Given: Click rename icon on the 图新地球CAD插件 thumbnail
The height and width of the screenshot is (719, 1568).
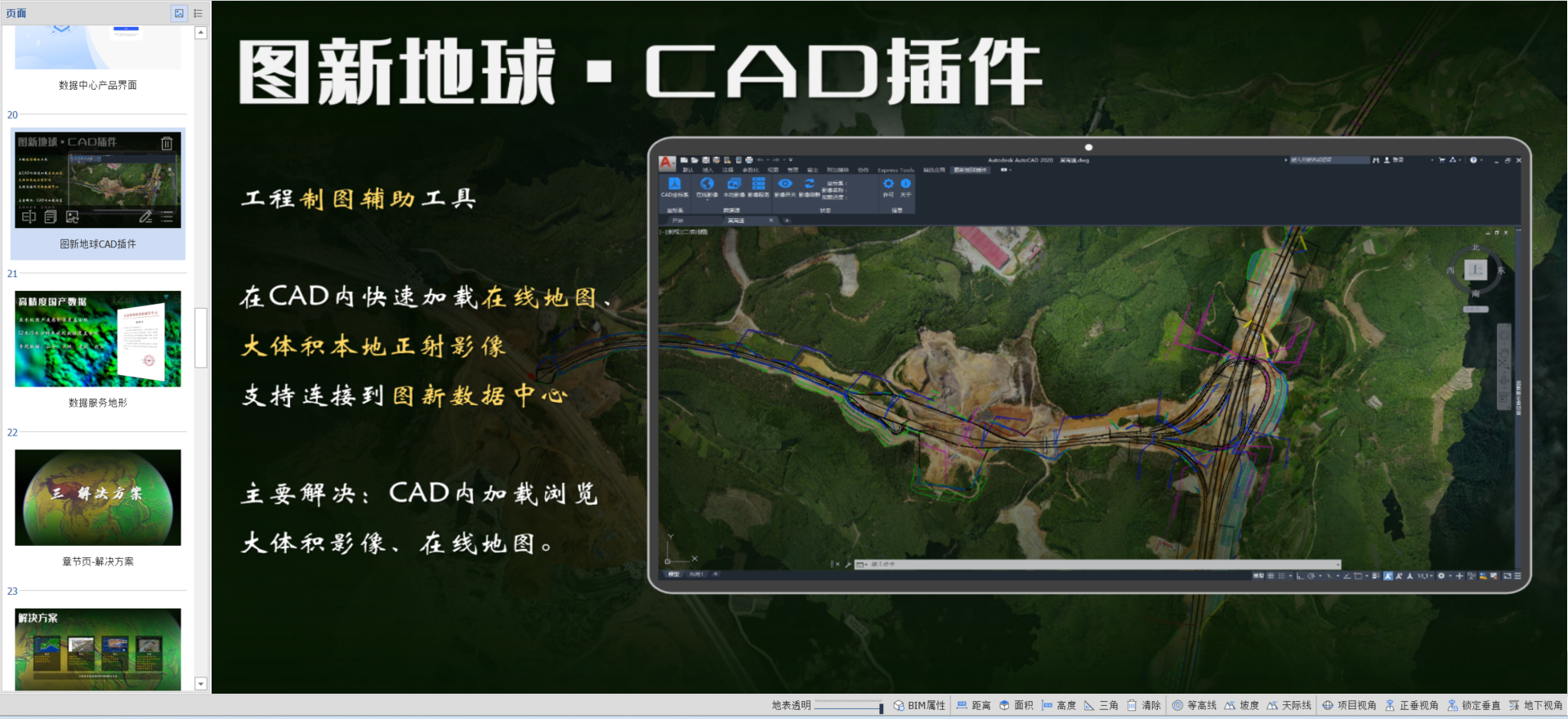Looking at the screenshot, I should [29, 217].
